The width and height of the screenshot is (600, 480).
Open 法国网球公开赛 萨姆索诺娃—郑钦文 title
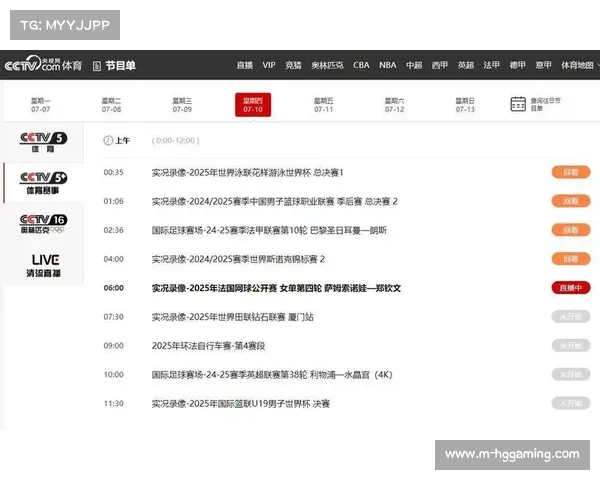[276, 288]
